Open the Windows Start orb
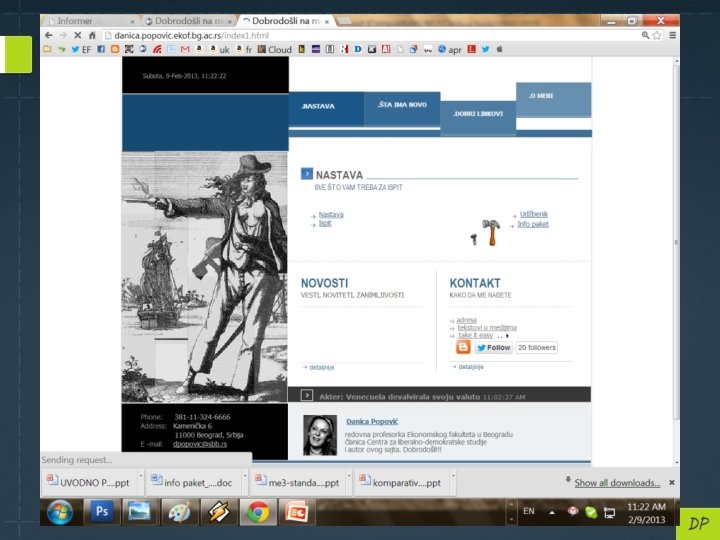This screenshot has width=720, height=540. click(60, 512)
